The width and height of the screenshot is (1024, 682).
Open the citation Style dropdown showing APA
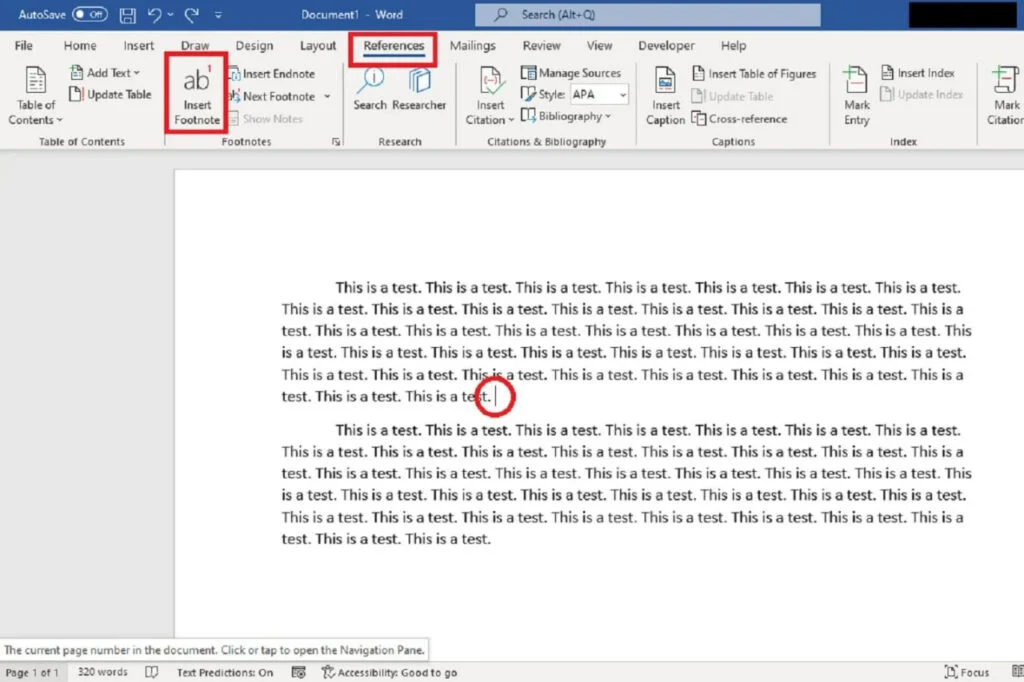[x=598, y=94]
